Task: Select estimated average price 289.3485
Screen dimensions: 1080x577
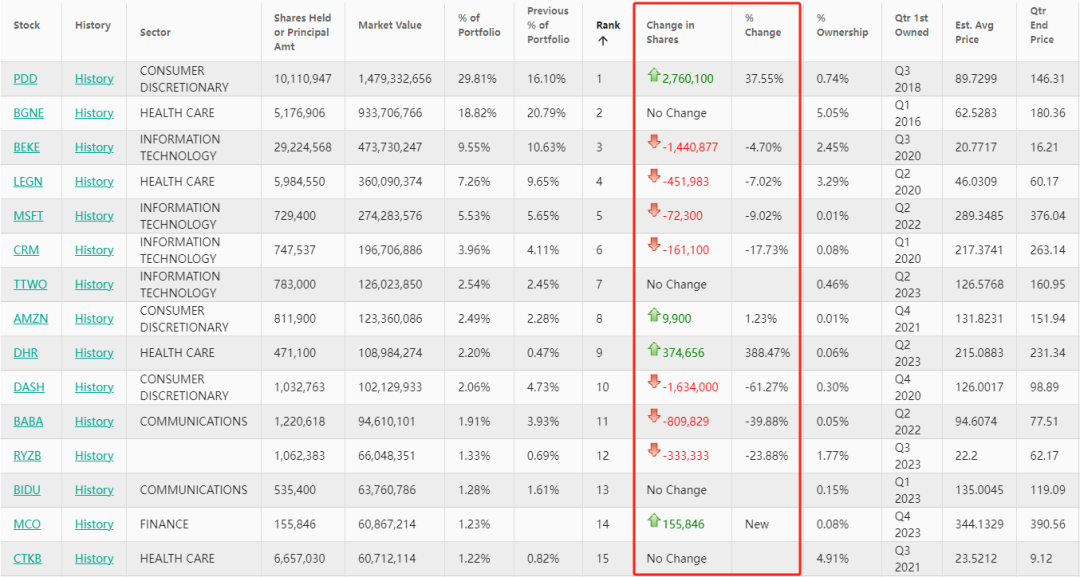Action: click(979, 216)
